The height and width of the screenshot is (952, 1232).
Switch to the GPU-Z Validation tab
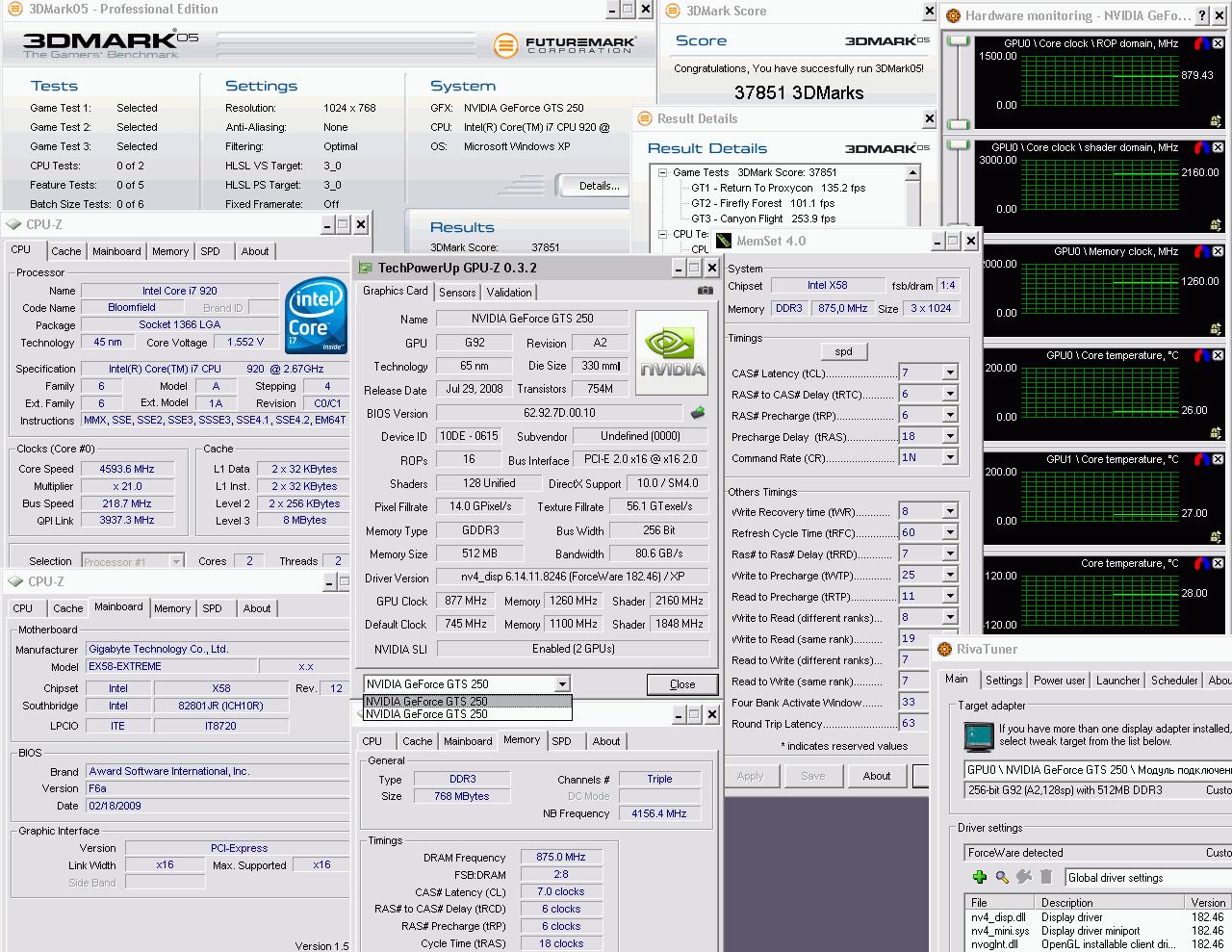(508, 293)
